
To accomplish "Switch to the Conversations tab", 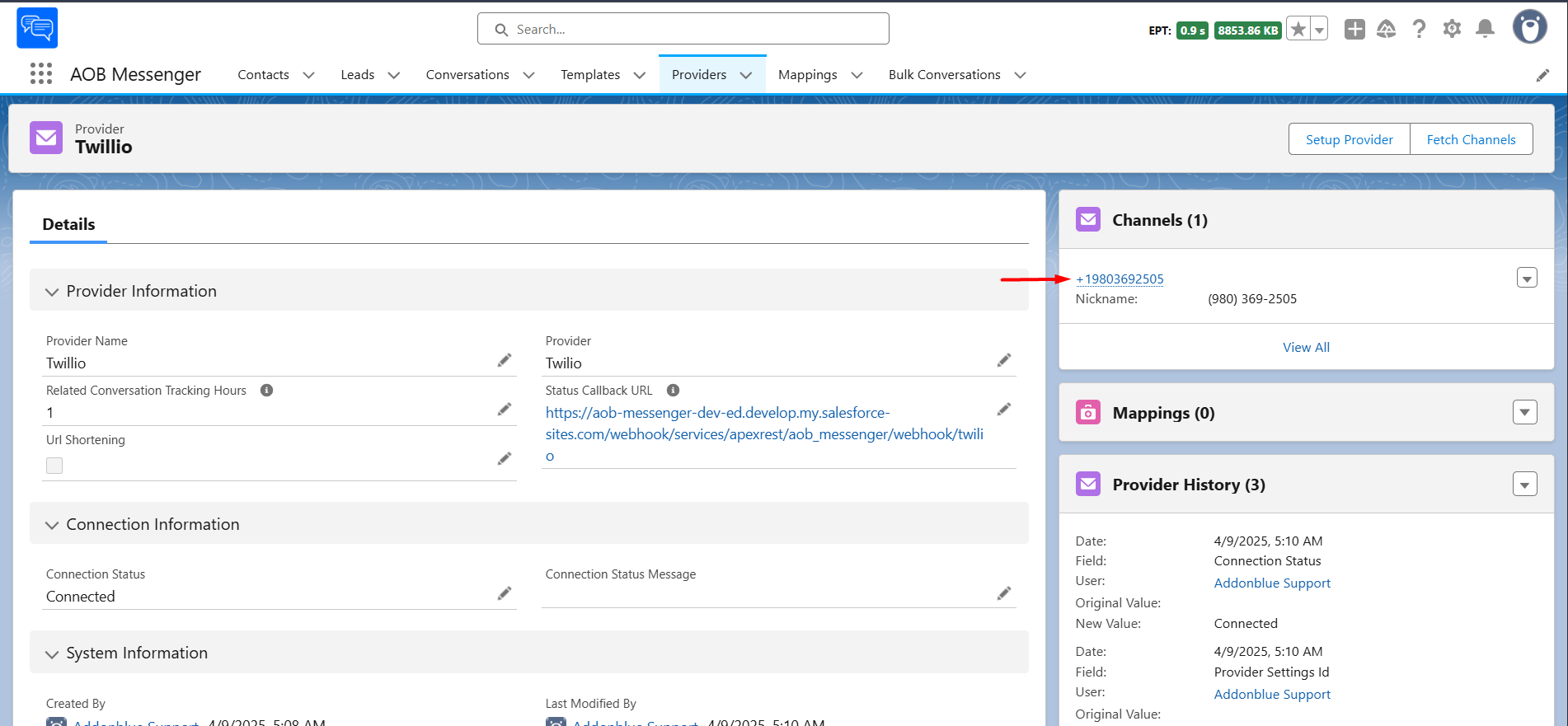I will pyautogui.click(x=467, y=75).
